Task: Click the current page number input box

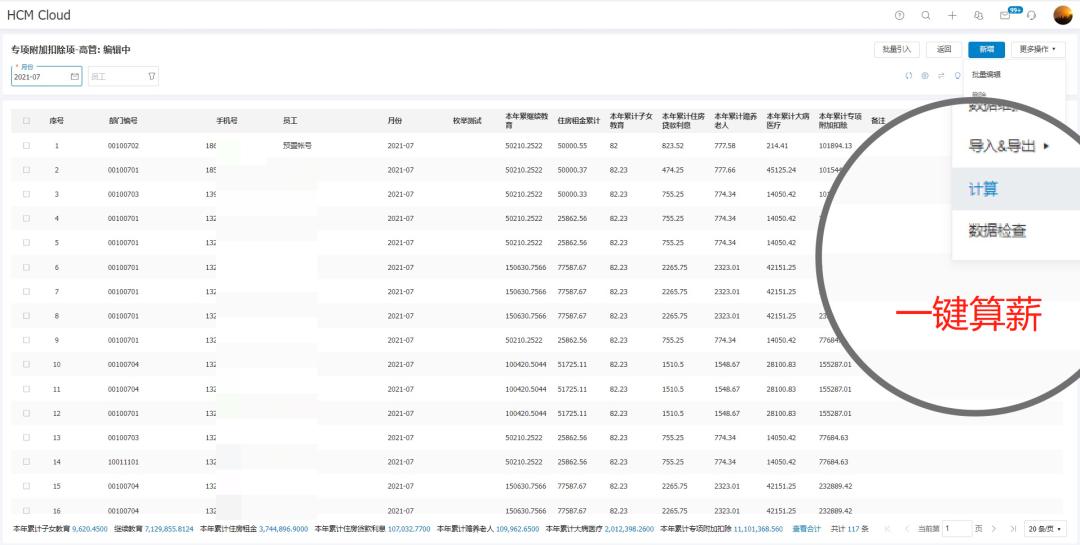Action: click(x=957, y=528)
